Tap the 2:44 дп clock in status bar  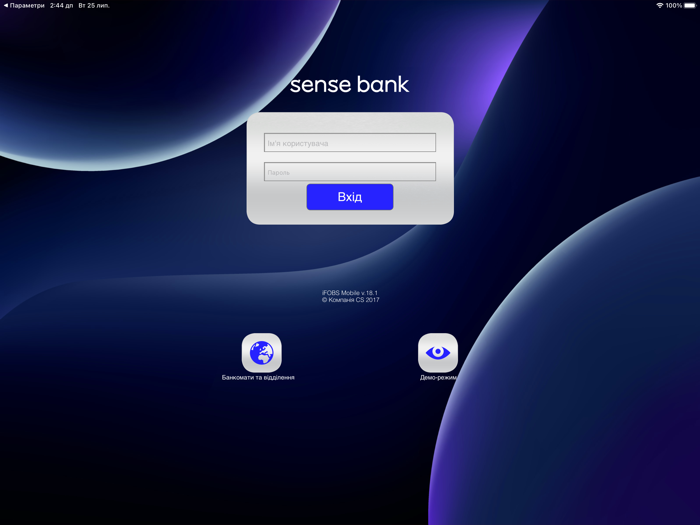point(62,5)
